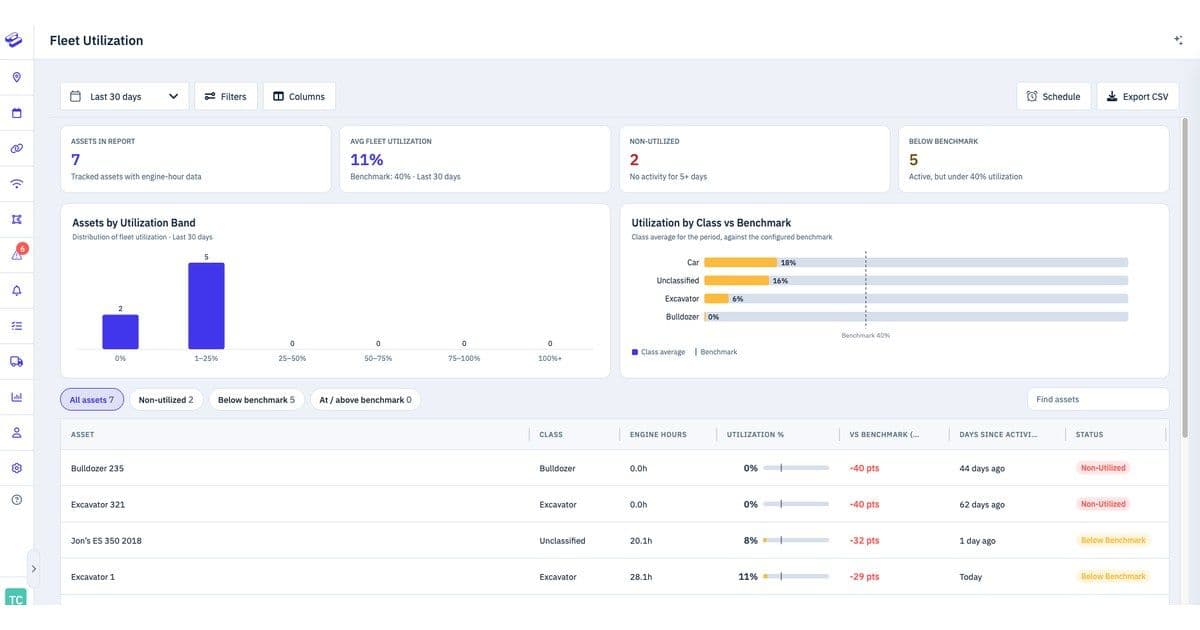Click the Class average legend entry

[x=659, y=352]
